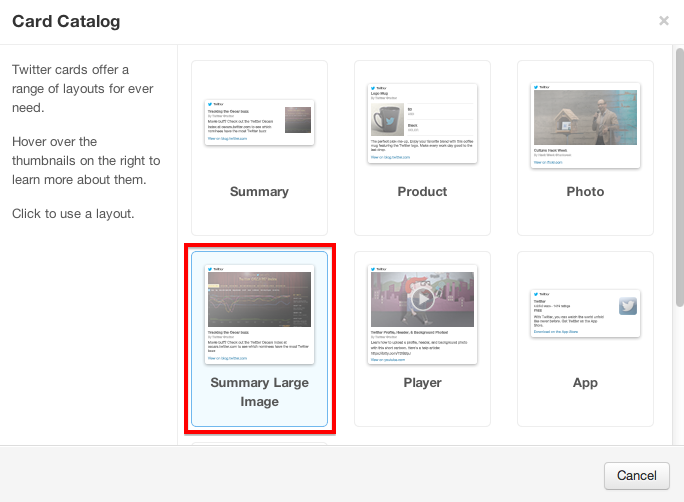
Task: Click the Twitter bird logo in Summary preview
Action: (210, 104)
